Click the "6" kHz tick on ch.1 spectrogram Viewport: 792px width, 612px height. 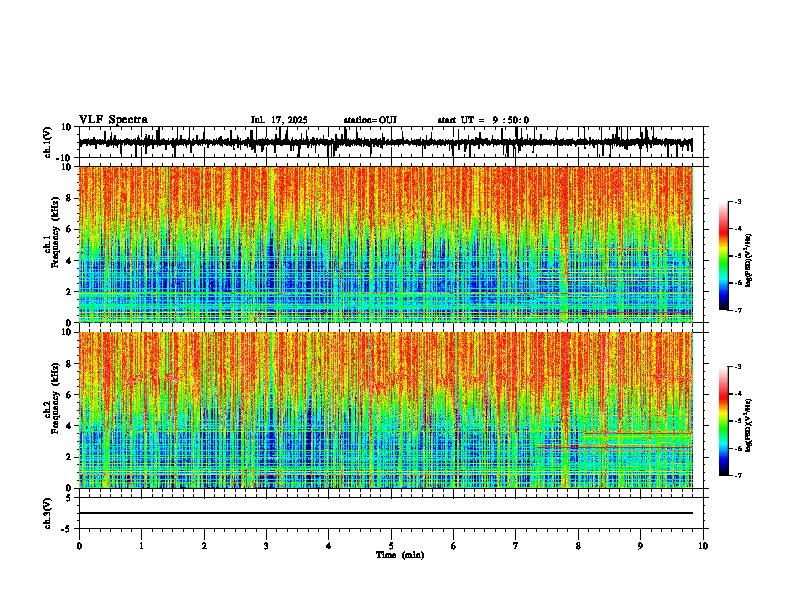(x=70, y=230)
